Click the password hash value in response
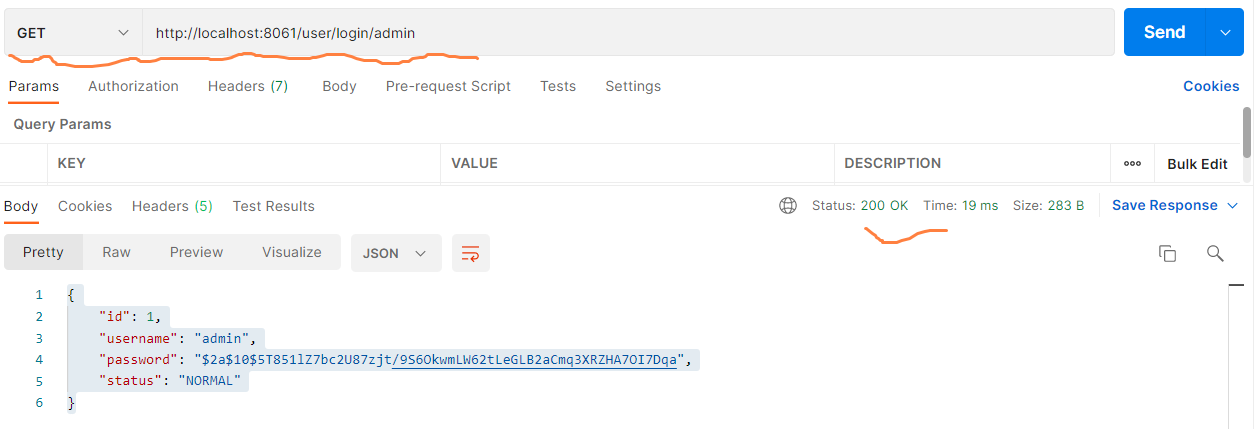Screen dimensions: 1254x429 coord(440,360)
